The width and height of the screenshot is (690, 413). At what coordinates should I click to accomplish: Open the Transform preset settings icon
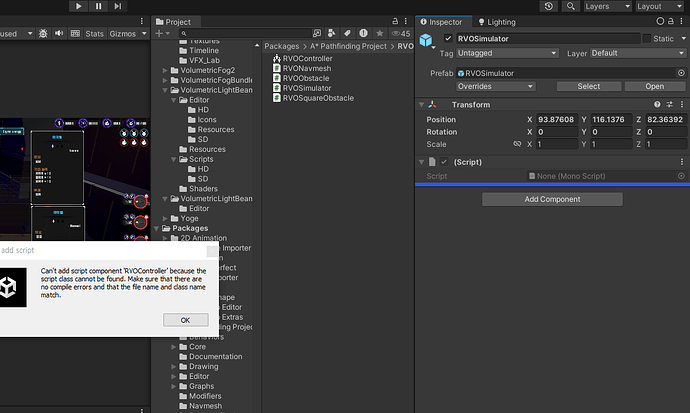(x=669, y=104)
